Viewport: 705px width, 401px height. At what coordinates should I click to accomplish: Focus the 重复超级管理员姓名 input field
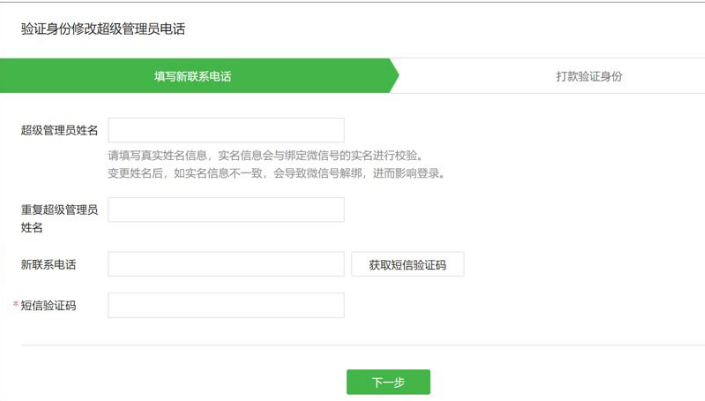click(226, 209)
